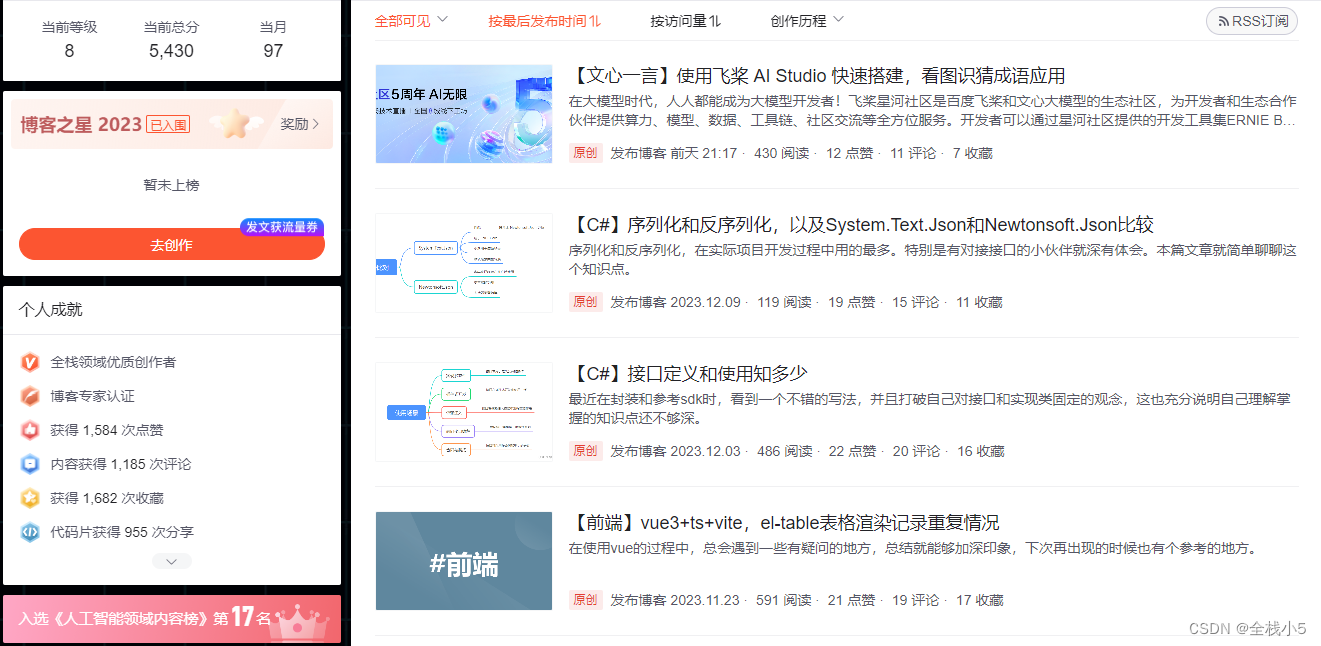Viewport: 1321px width, 646px height.
Task: Click the 当月 97 value
Action: [273, 51]
